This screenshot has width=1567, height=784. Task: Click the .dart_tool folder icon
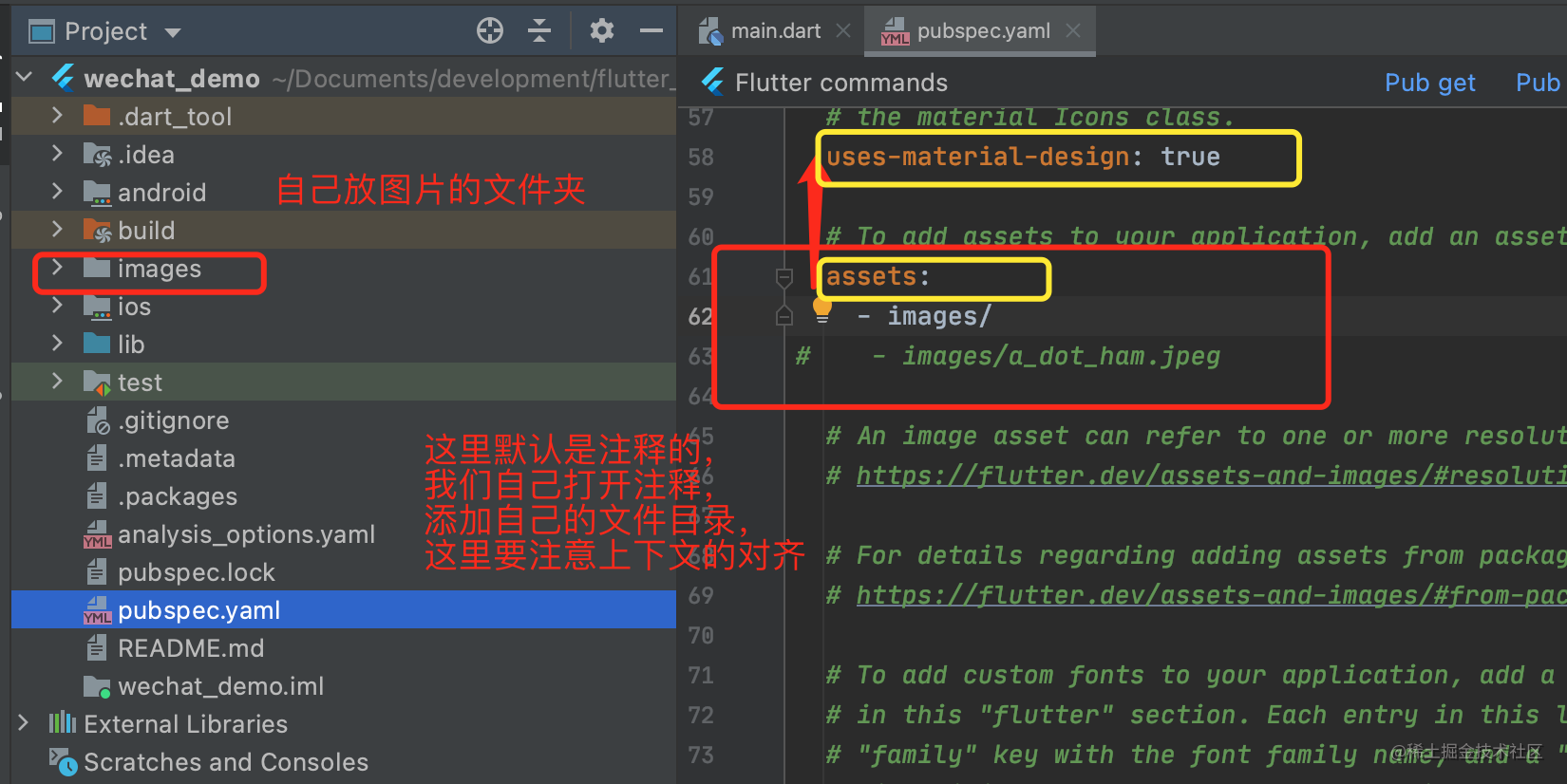(97, 116)
